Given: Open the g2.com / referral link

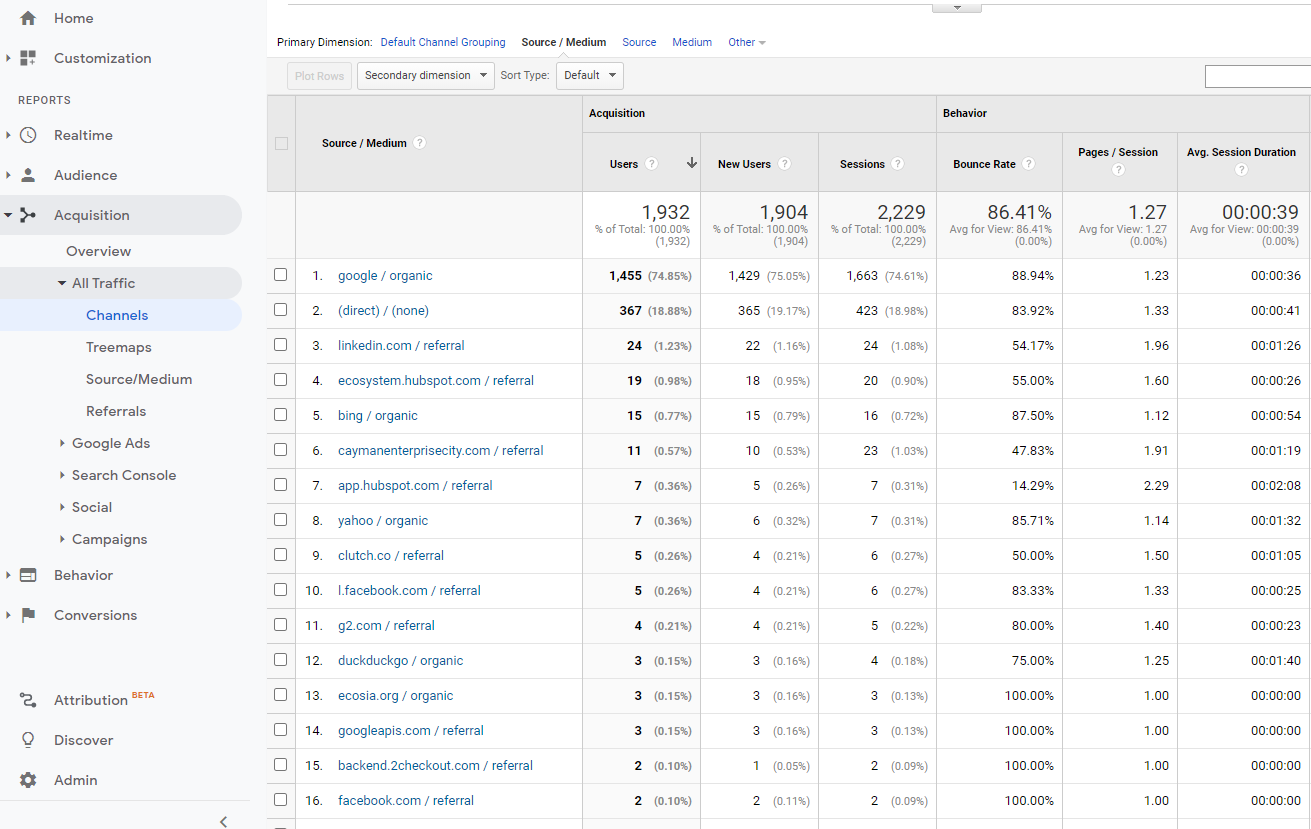Looking at the screenshot, I should (386, 625).
